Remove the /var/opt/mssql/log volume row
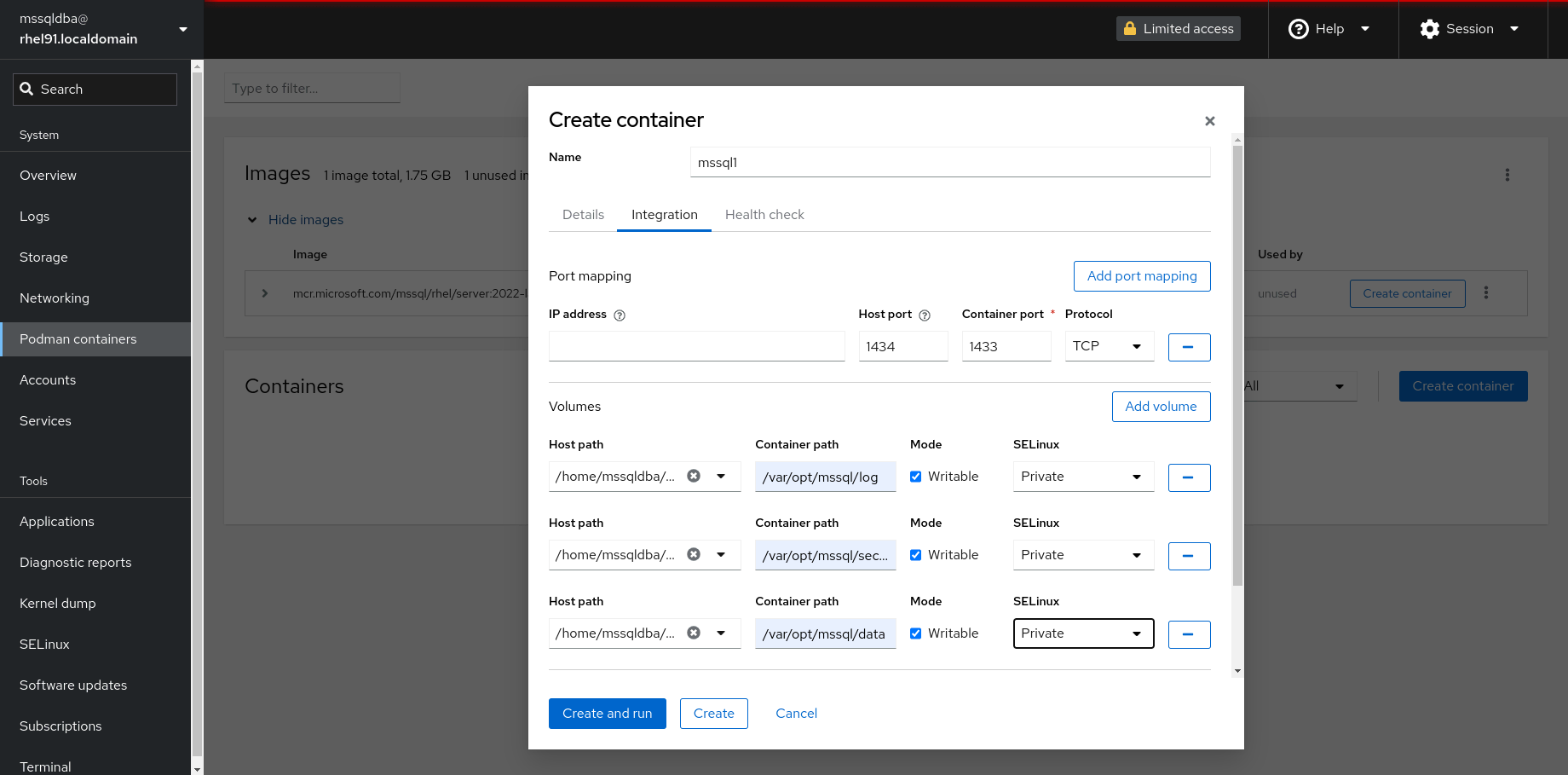The image size is (1568, 775). pos(1189,477)
